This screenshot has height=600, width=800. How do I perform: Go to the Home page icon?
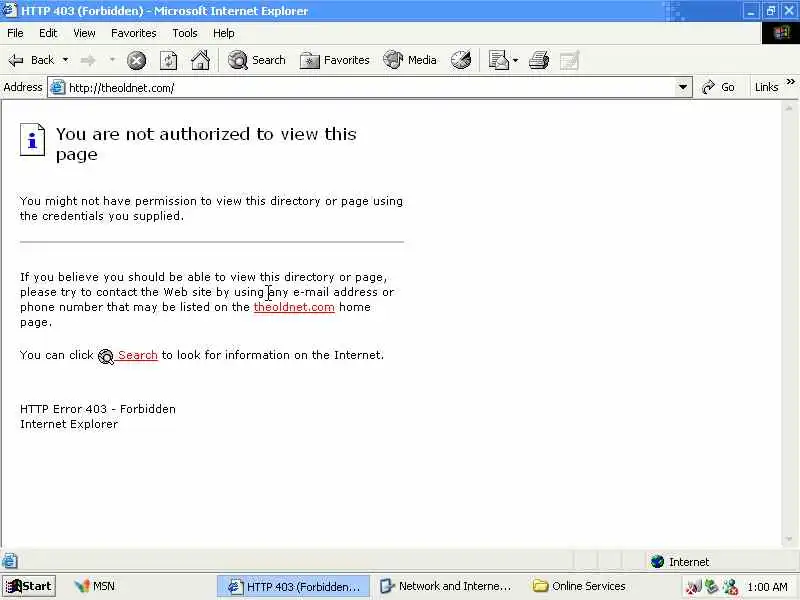coord(200,60)
